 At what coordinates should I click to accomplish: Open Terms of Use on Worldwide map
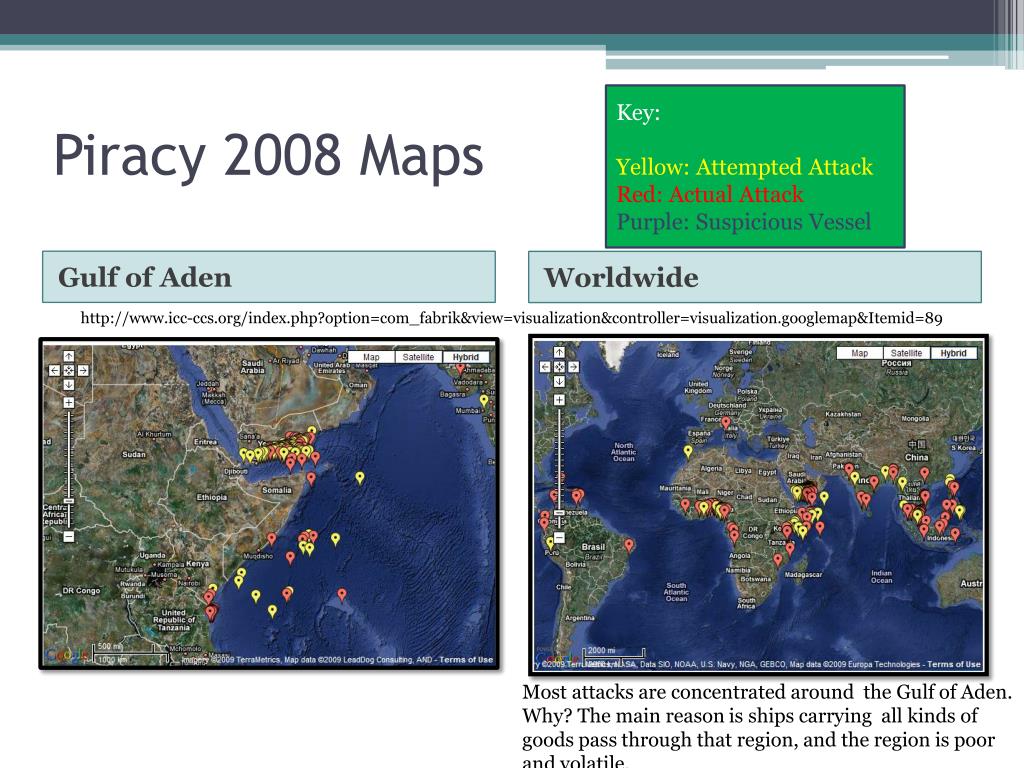point(954,664)
